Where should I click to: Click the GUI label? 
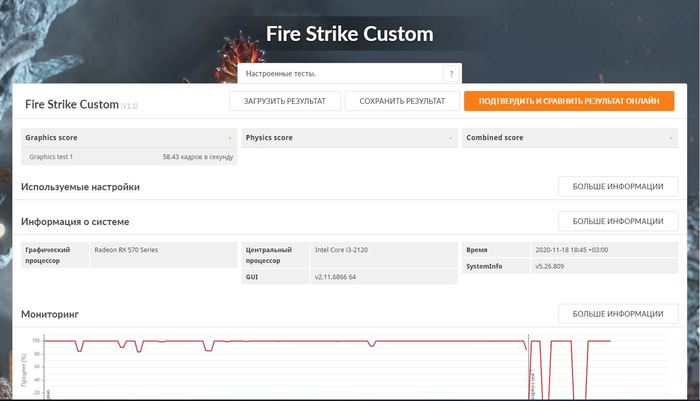[252, 277]
